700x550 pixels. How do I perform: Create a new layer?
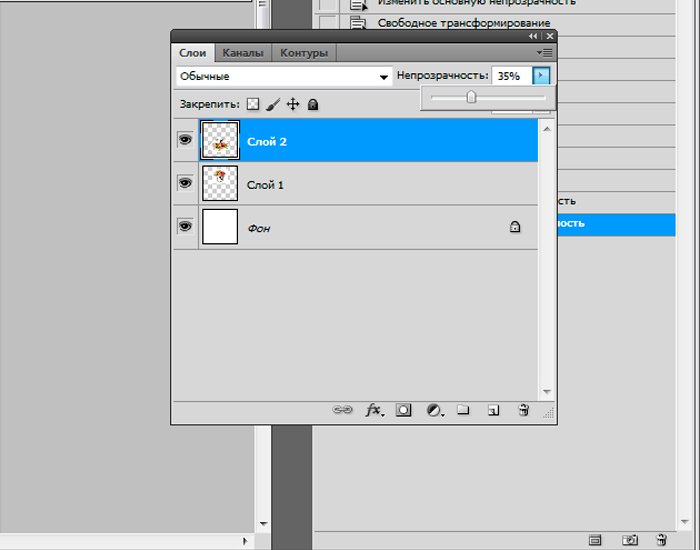[x=492, y=410]
